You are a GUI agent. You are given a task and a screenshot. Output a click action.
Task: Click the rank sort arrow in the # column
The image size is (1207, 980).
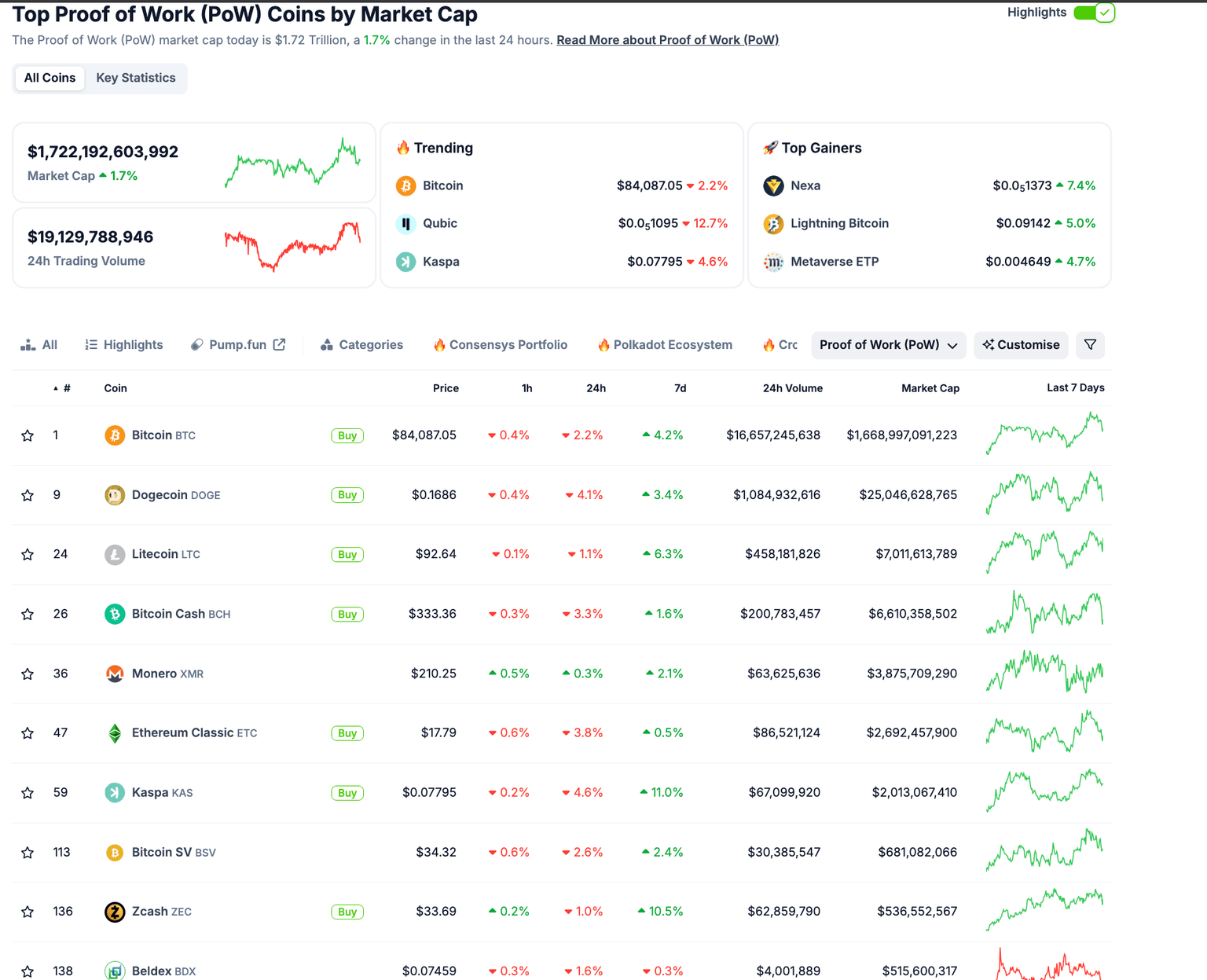point(56,387)
